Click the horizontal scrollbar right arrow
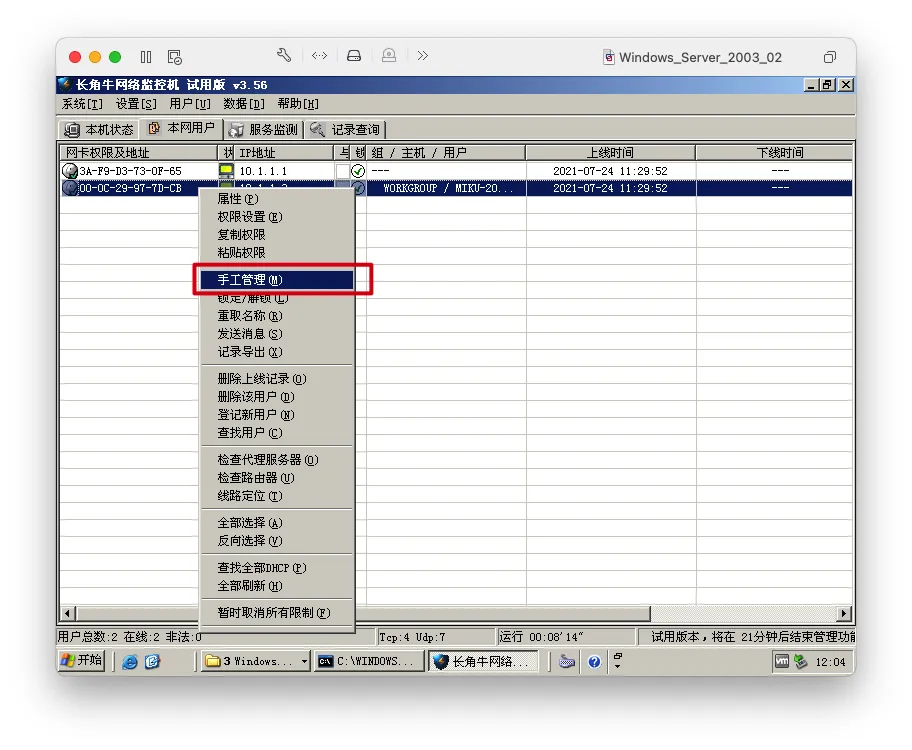 (845, 613)
